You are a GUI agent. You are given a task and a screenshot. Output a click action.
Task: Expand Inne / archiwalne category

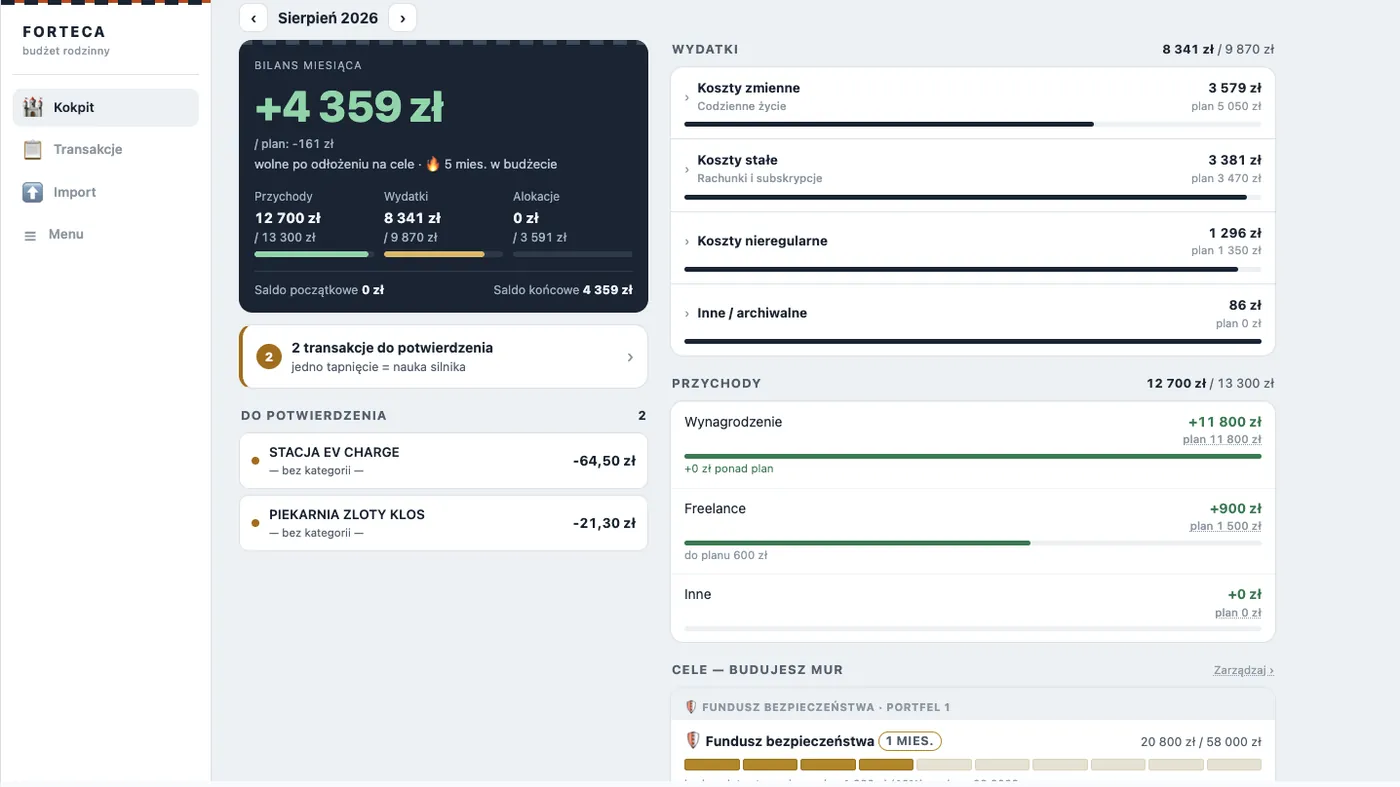click(x=687, y=313)
